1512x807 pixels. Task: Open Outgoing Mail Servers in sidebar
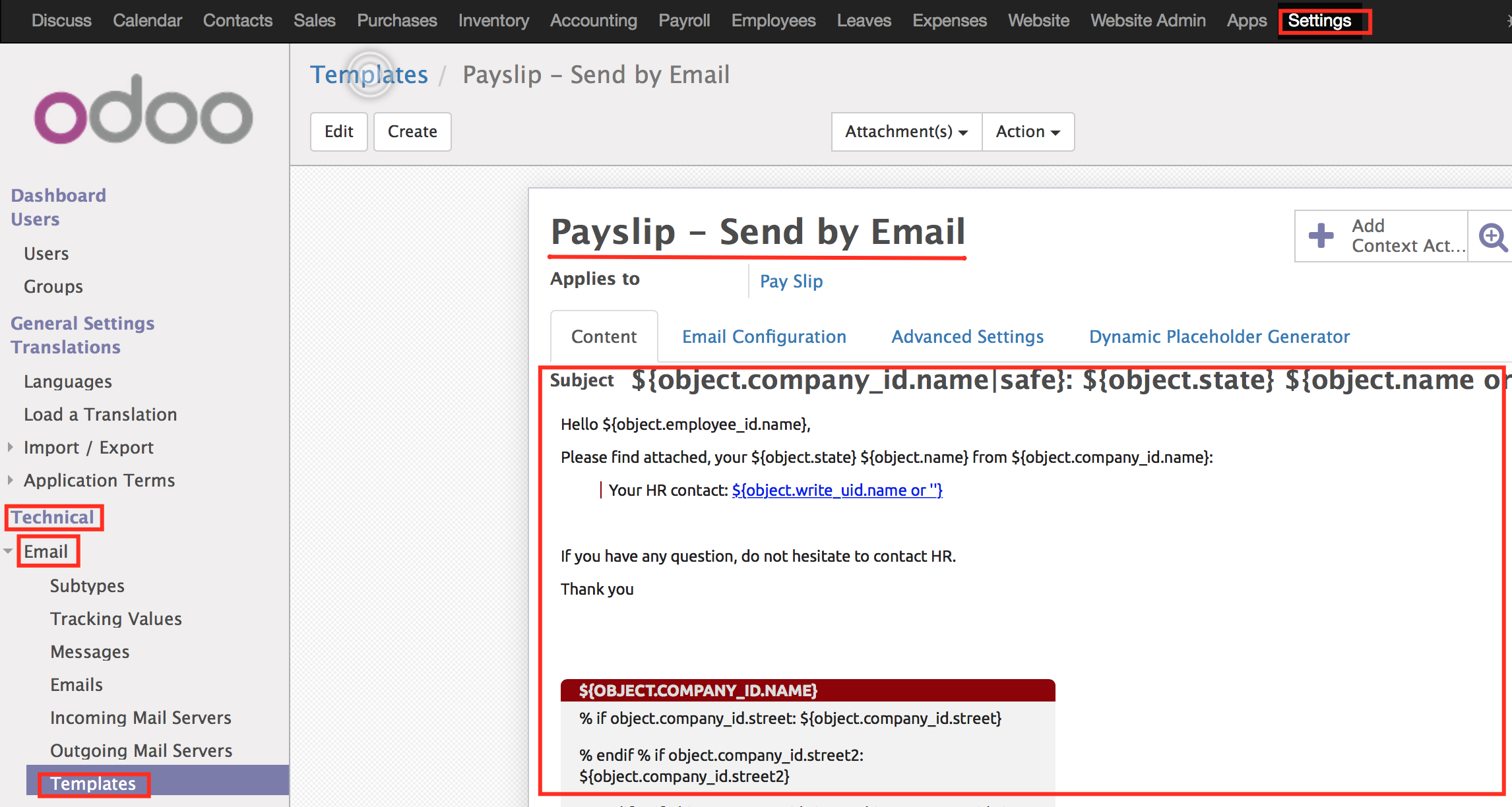coord(141,750)
